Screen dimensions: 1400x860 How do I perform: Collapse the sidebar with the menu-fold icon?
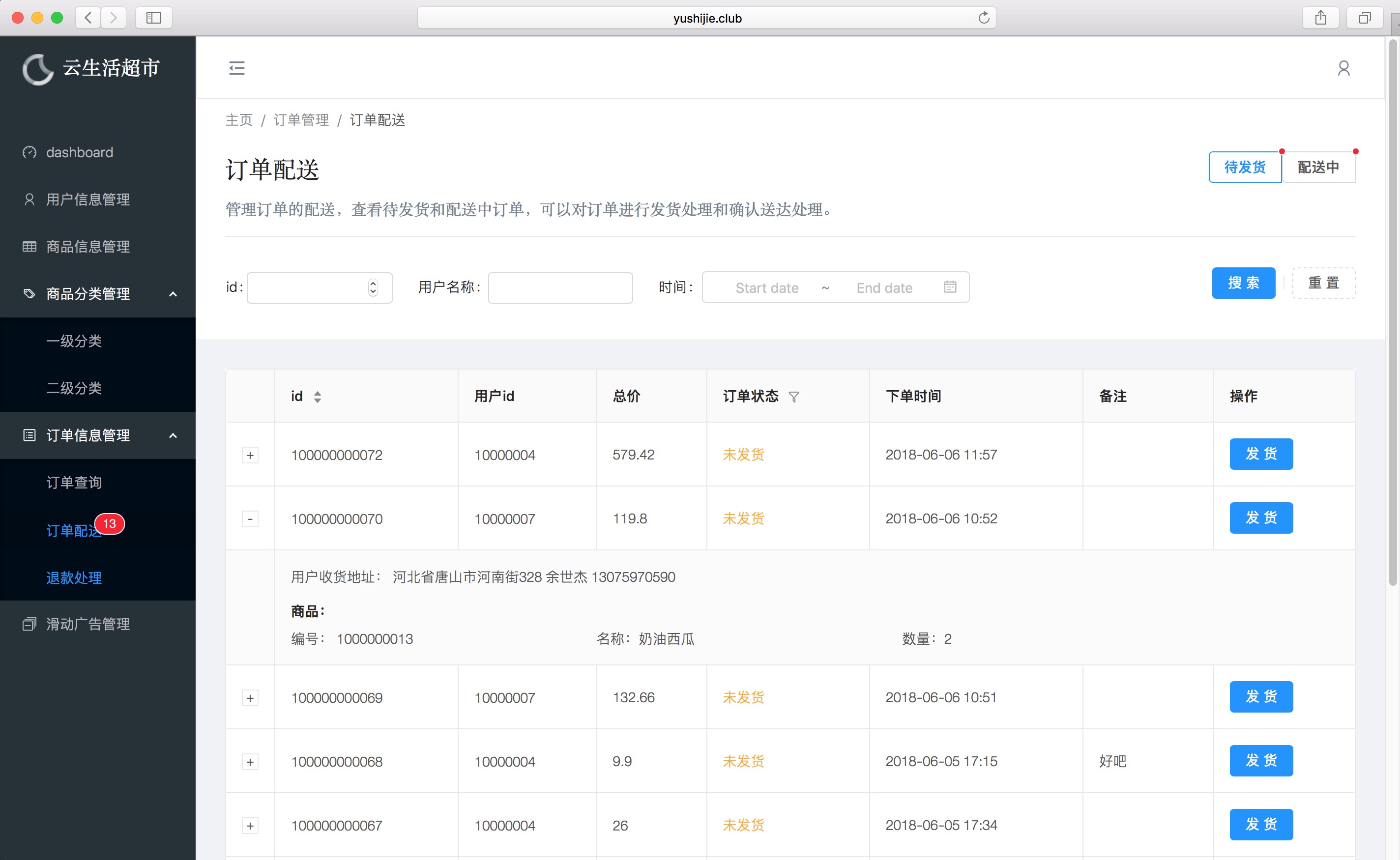[236, 68]
